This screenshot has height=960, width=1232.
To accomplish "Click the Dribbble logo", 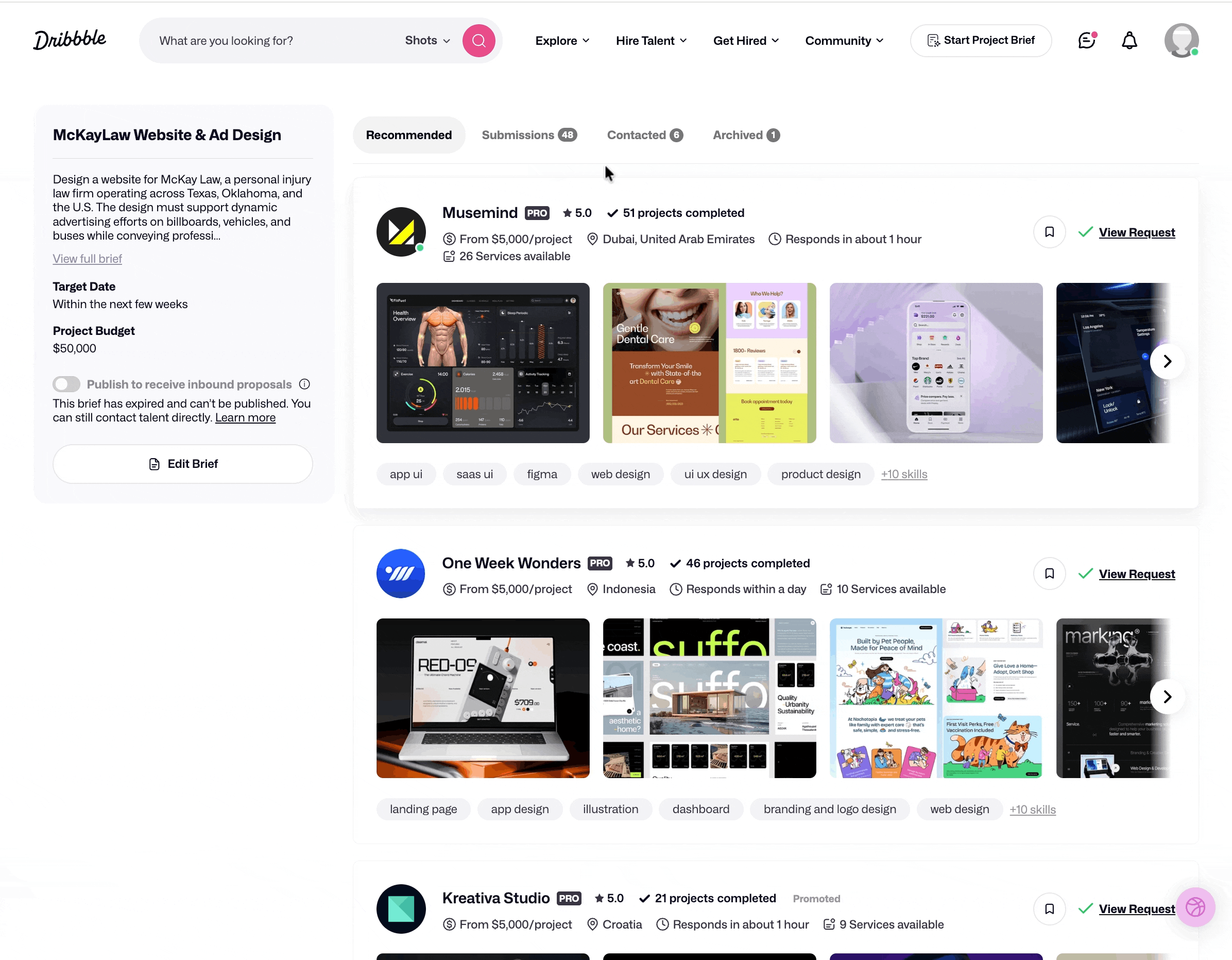I will [x=70, y=40].
